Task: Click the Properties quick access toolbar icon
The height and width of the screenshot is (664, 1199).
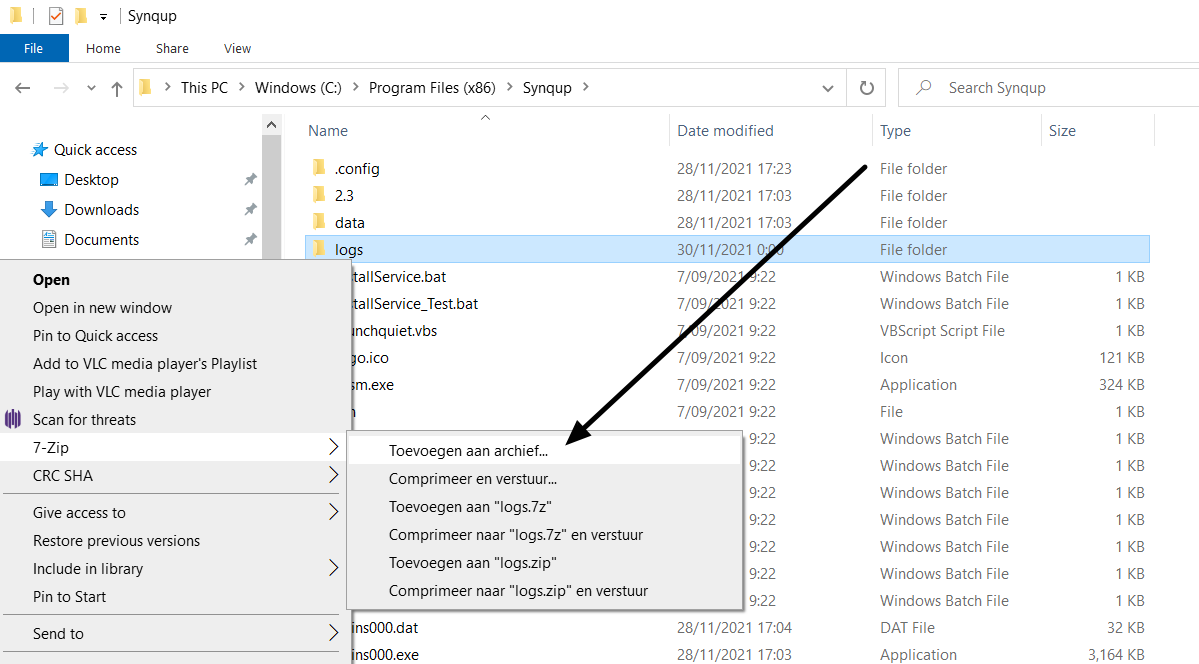Action: tap(56, 15)
